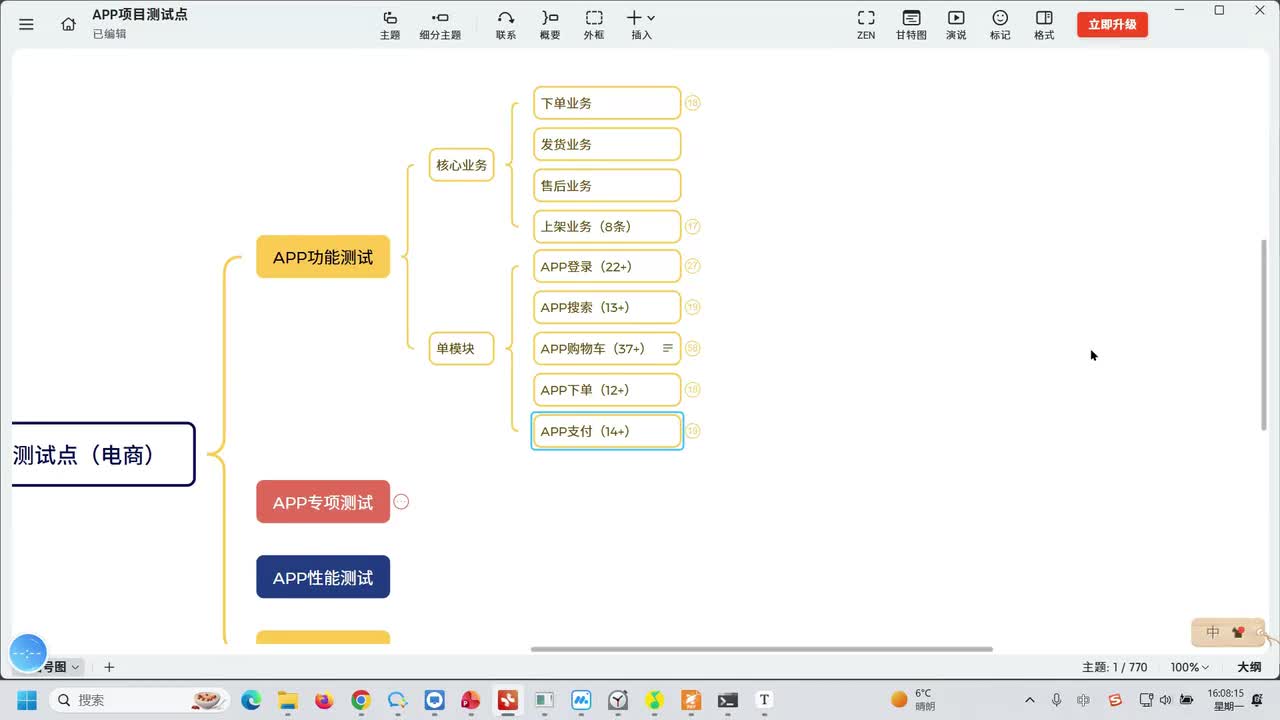The image size is (1280, 720).
Task: Click the horizontal scrollbar thumb
Action: (x=762, y=649)
